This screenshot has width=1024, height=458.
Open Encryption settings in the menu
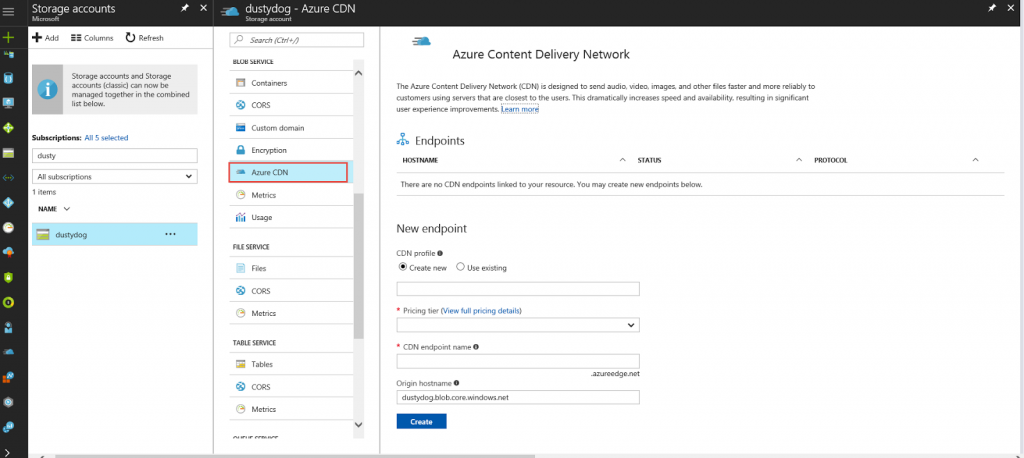pyautogui.click(x=269, y=150)
